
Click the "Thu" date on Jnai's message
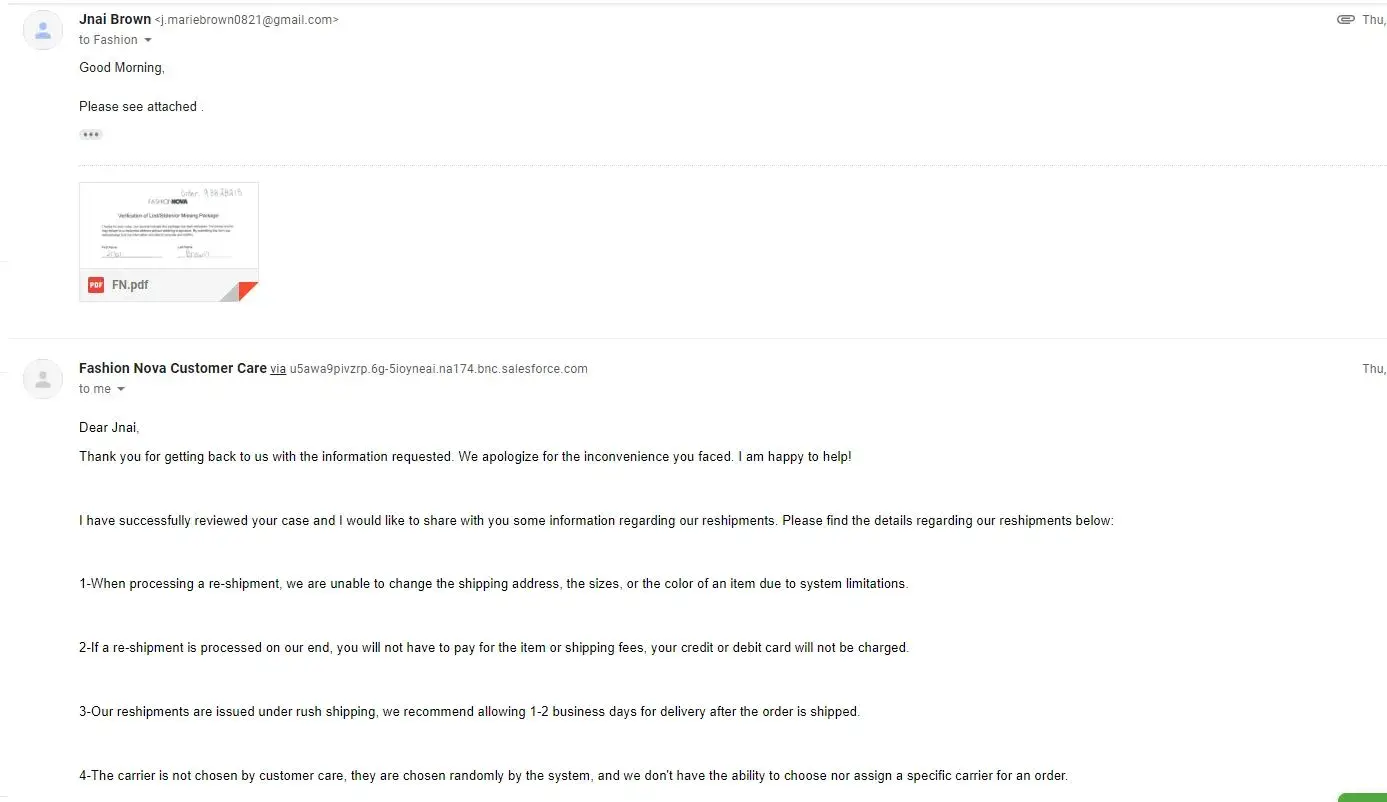coord(1373,20)
